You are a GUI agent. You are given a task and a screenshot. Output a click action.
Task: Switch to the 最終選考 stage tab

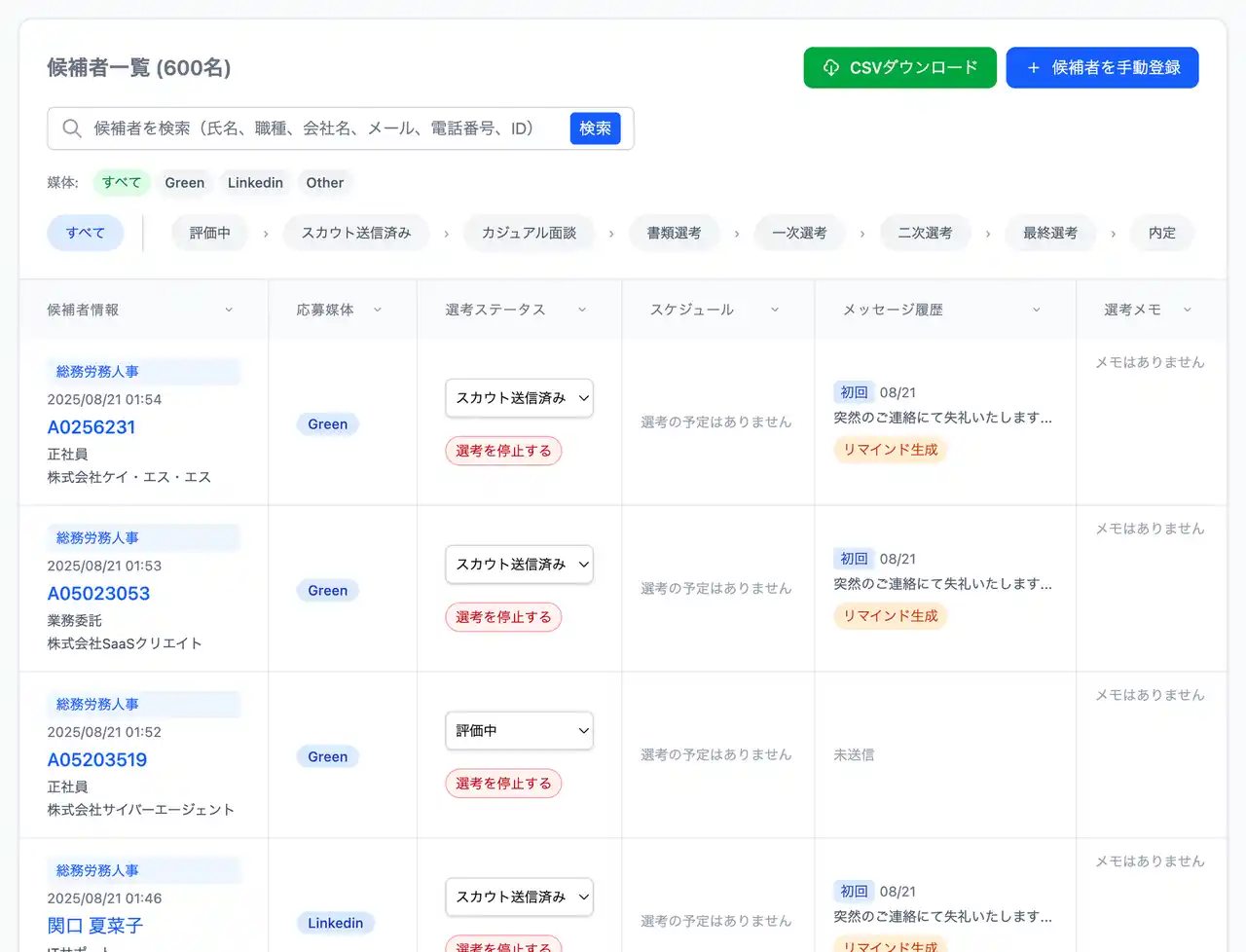[x=1049, y=234]
